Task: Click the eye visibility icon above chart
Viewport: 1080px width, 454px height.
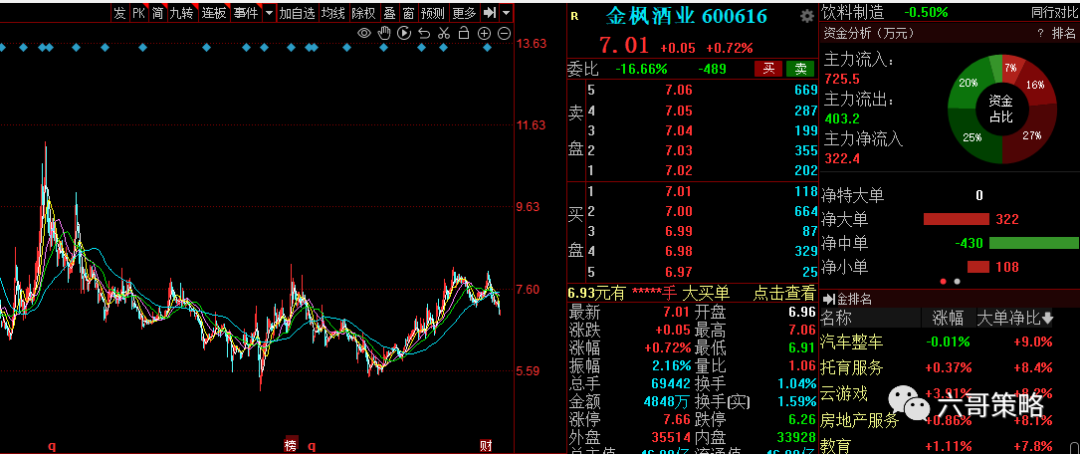Action: click(x=364, y=33)
